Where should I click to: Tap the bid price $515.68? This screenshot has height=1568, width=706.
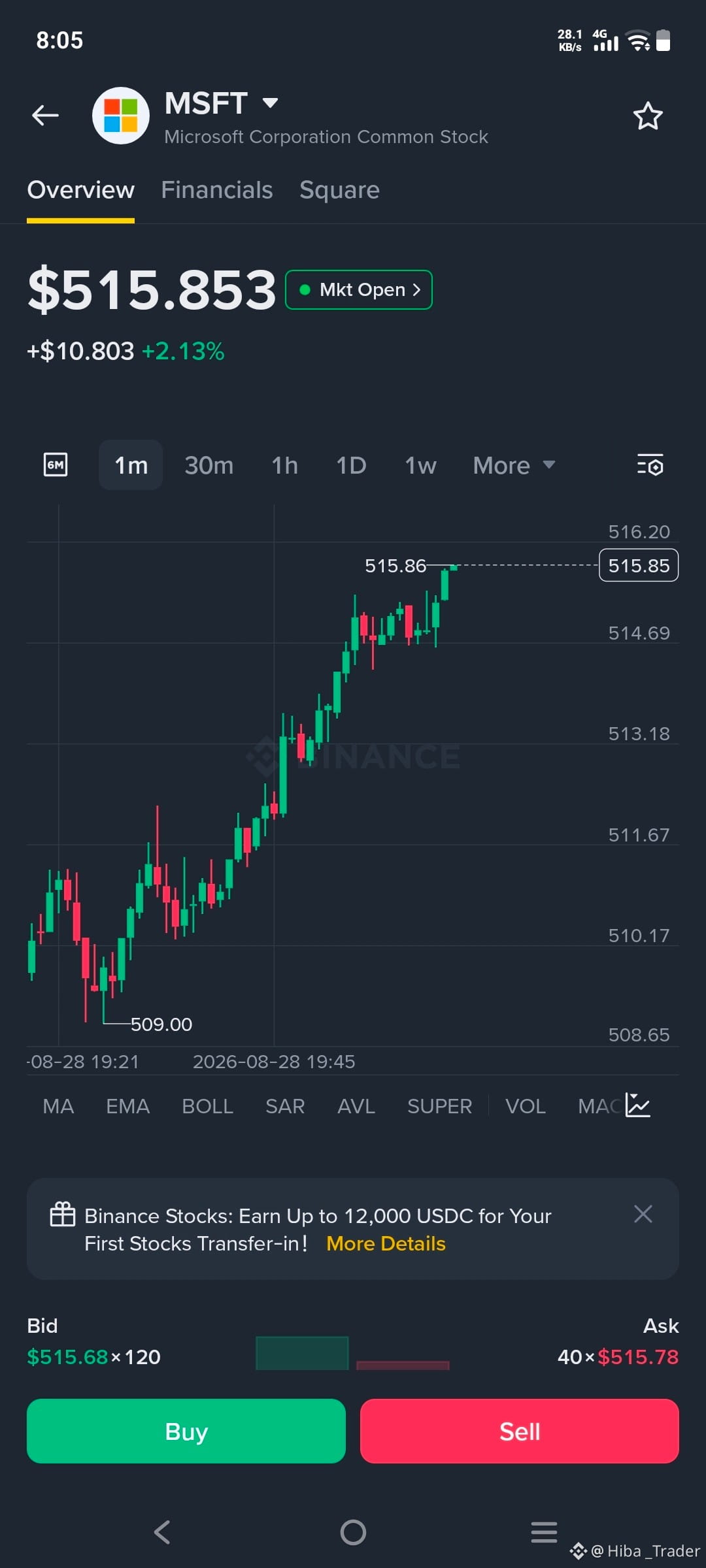click(x=67, y=1357)
